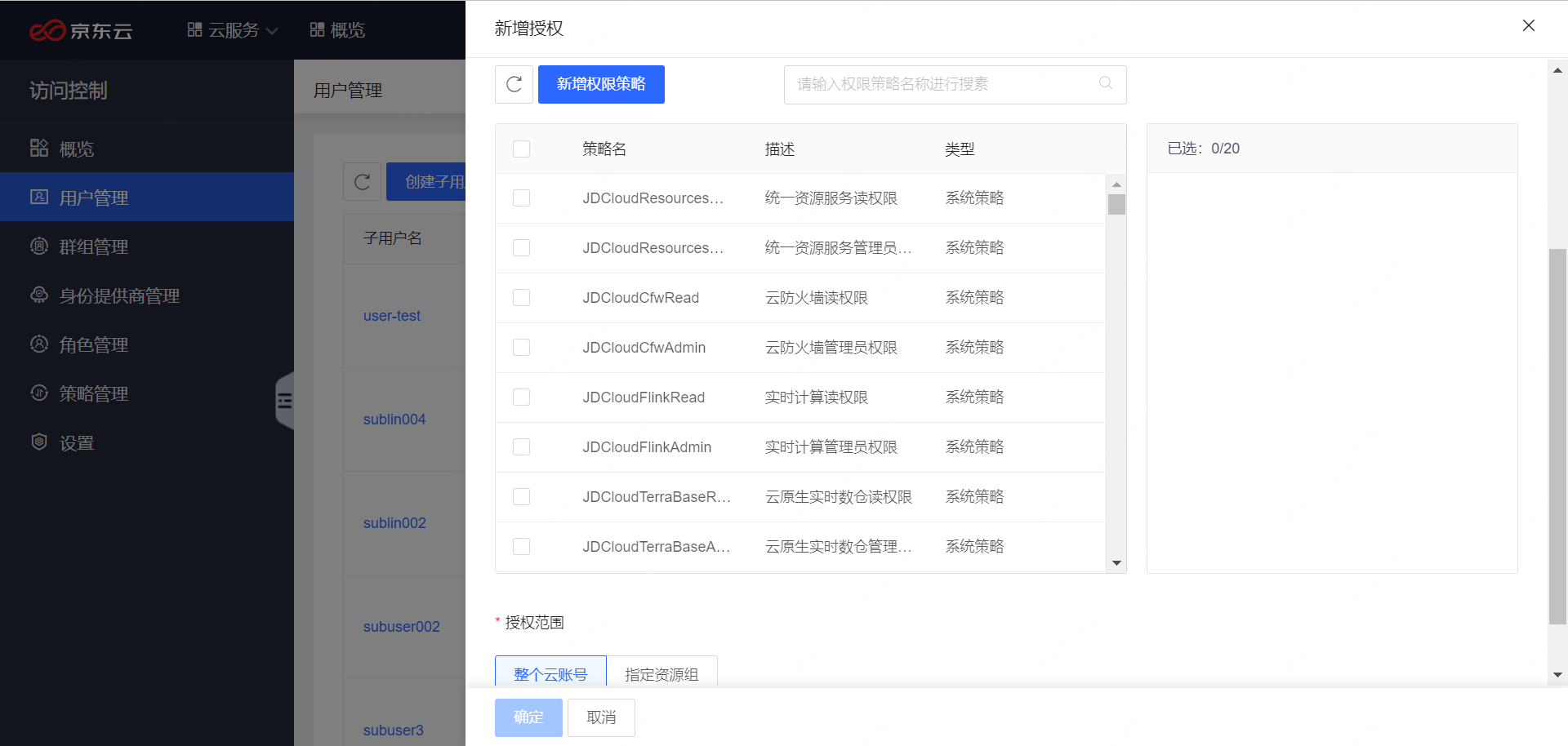Click the 群组管理 sidebar icon
This screenshot has width=1568, height=746.
39,246
